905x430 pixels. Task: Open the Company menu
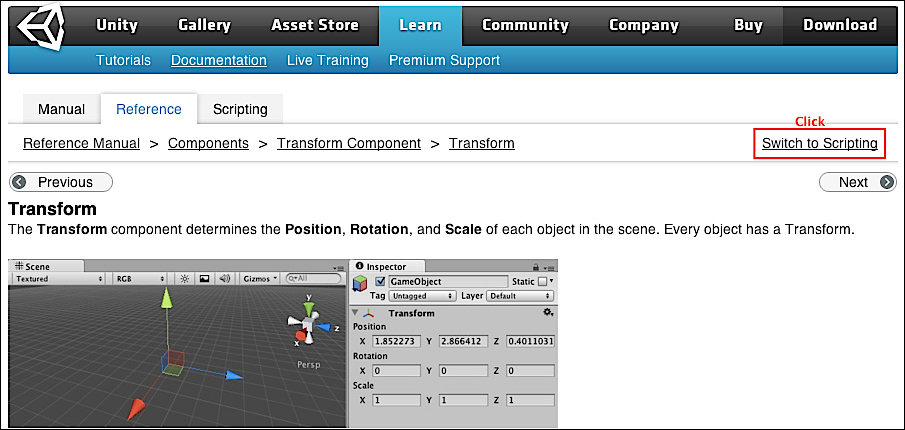point(644,25)
